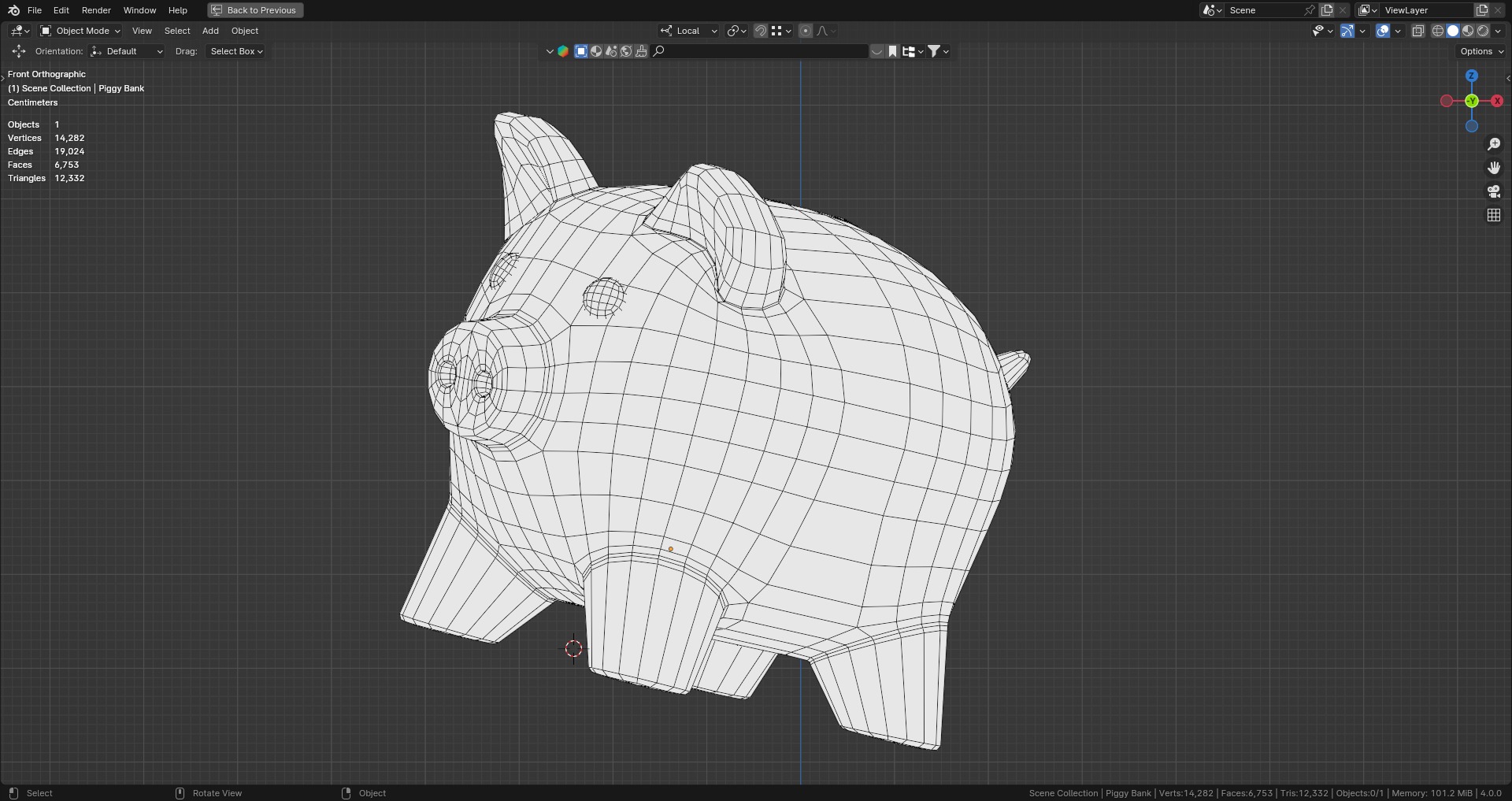
Task: Toggle the camera view icon
Action: click(1494, 191)
